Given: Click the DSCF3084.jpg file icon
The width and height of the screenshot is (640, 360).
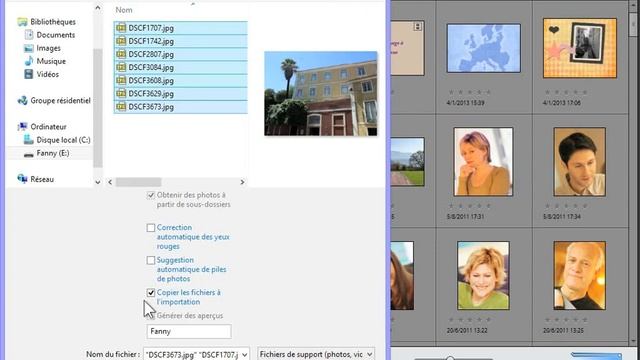Looking at the screenshot, I should [121, 67].
